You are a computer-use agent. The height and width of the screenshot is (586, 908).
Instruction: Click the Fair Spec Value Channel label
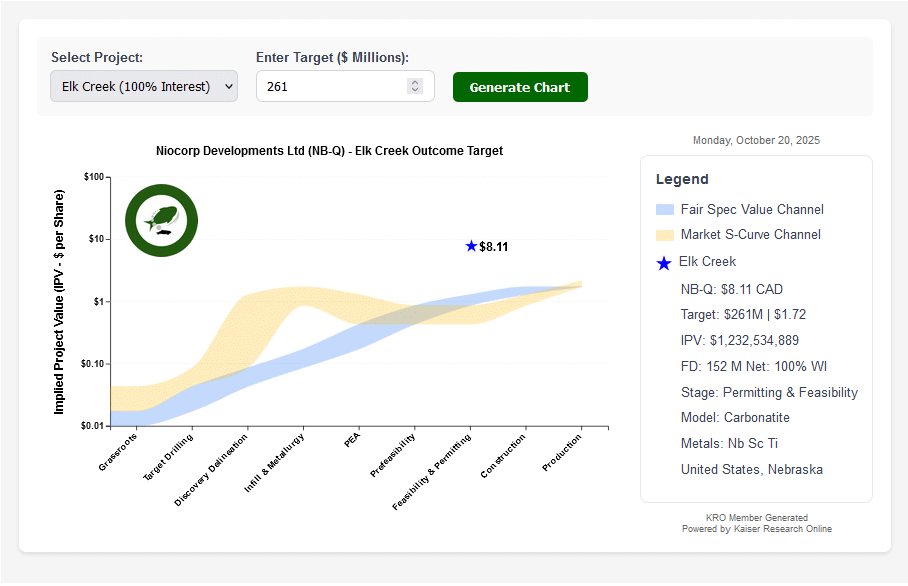click(752, 210)
